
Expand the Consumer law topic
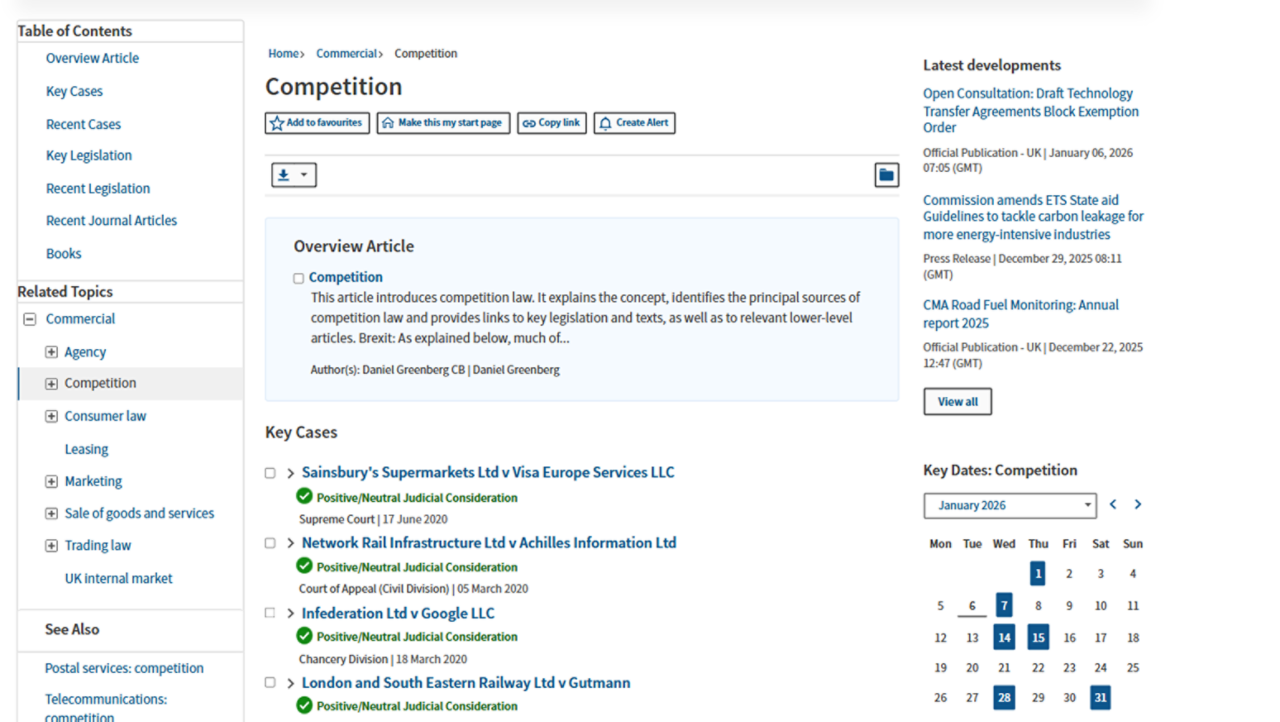(51, 416)
